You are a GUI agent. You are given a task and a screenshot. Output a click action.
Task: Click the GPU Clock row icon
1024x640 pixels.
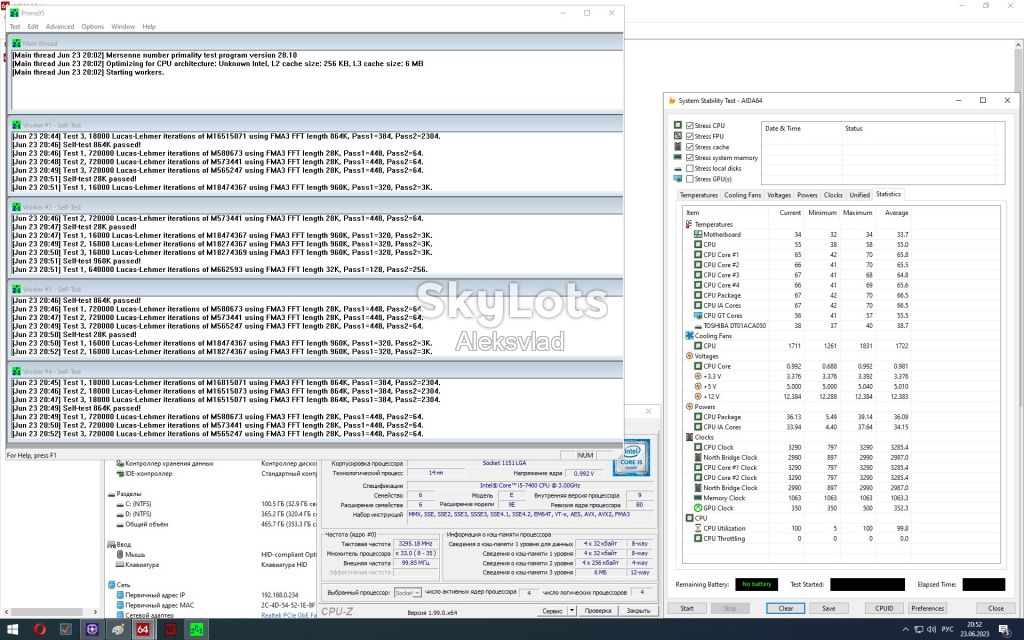698,508
